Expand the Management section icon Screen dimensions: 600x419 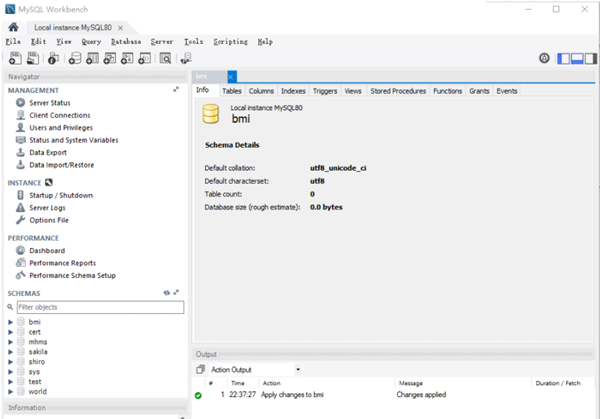(x=176, y=90)
